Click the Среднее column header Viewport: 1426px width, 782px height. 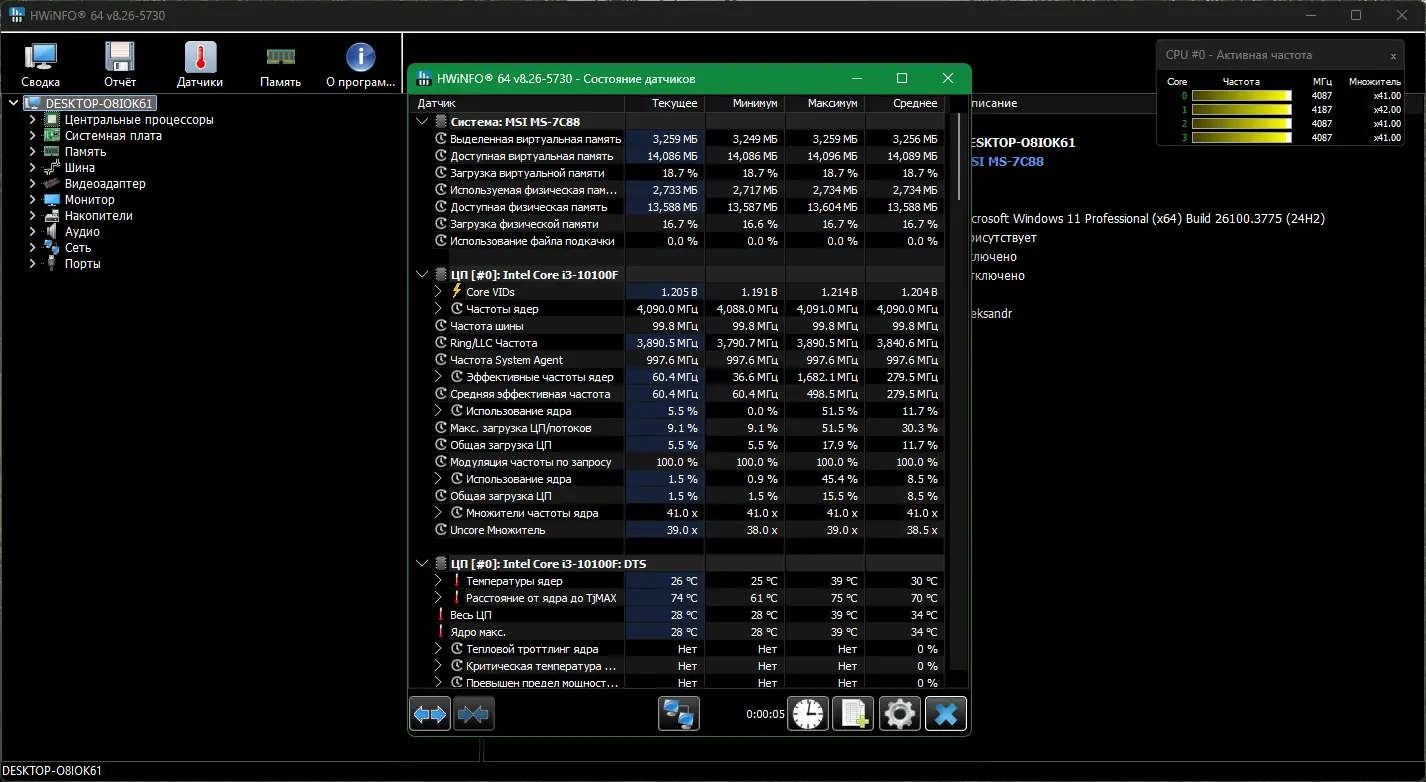pyautogui.click(x=905, y=103)
